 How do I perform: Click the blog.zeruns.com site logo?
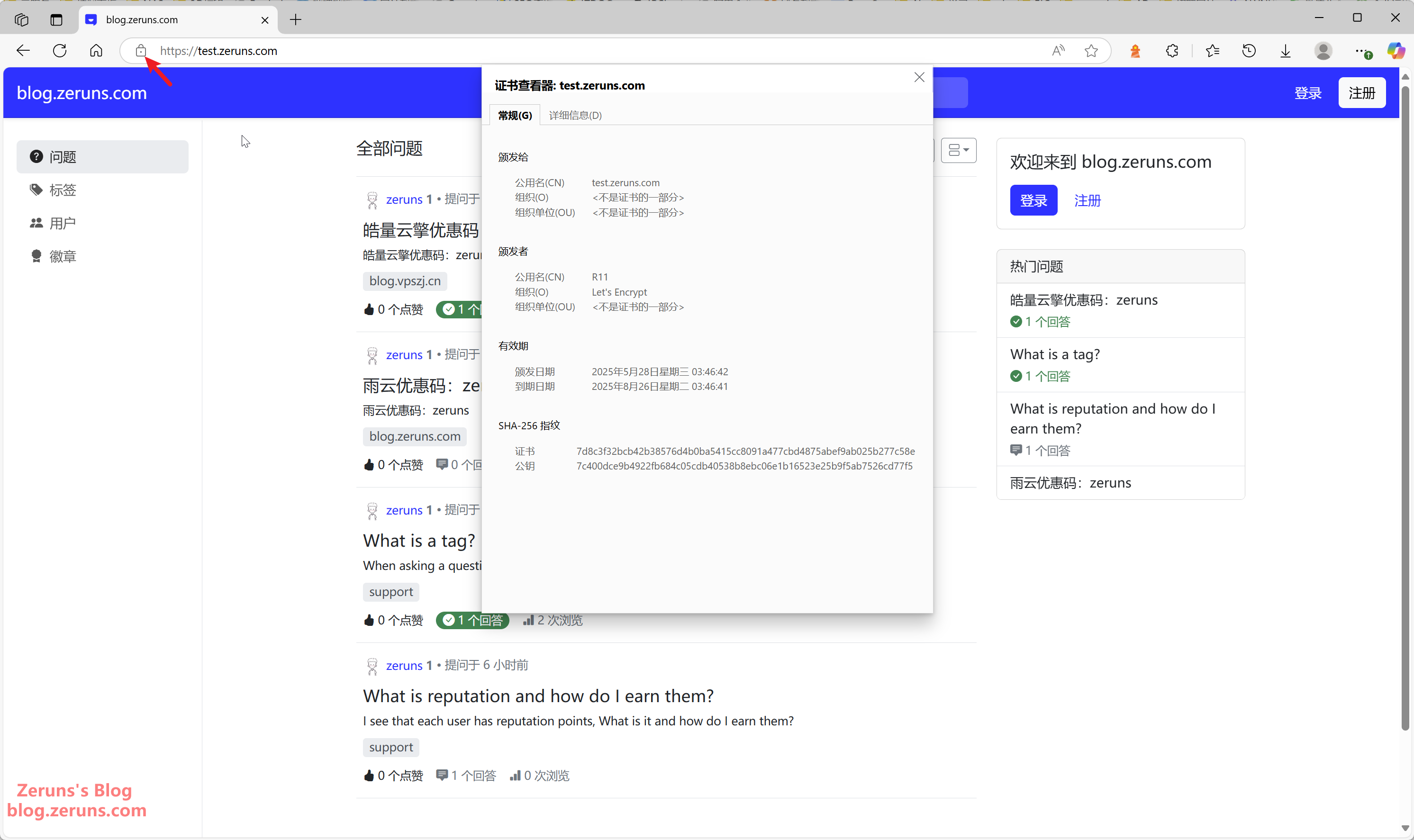point(82,92)
